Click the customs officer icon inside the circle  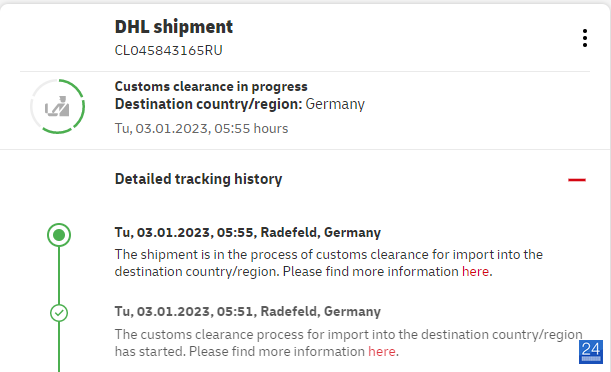[x=57, y=106]
